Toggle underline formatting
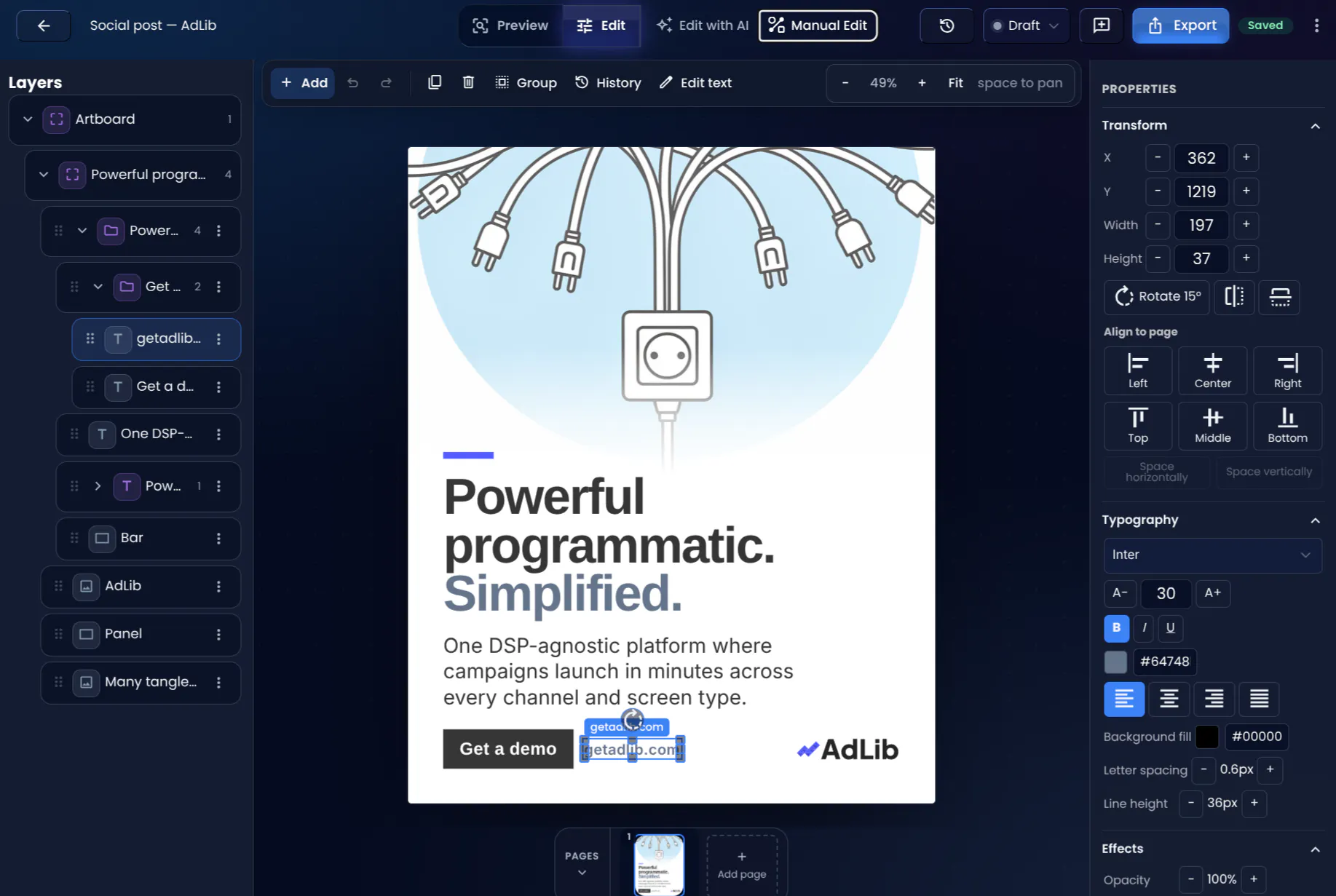Image resolution: width=1336 pixels, height=896 pixels. pyautogui.click(x=1170, y=628)
